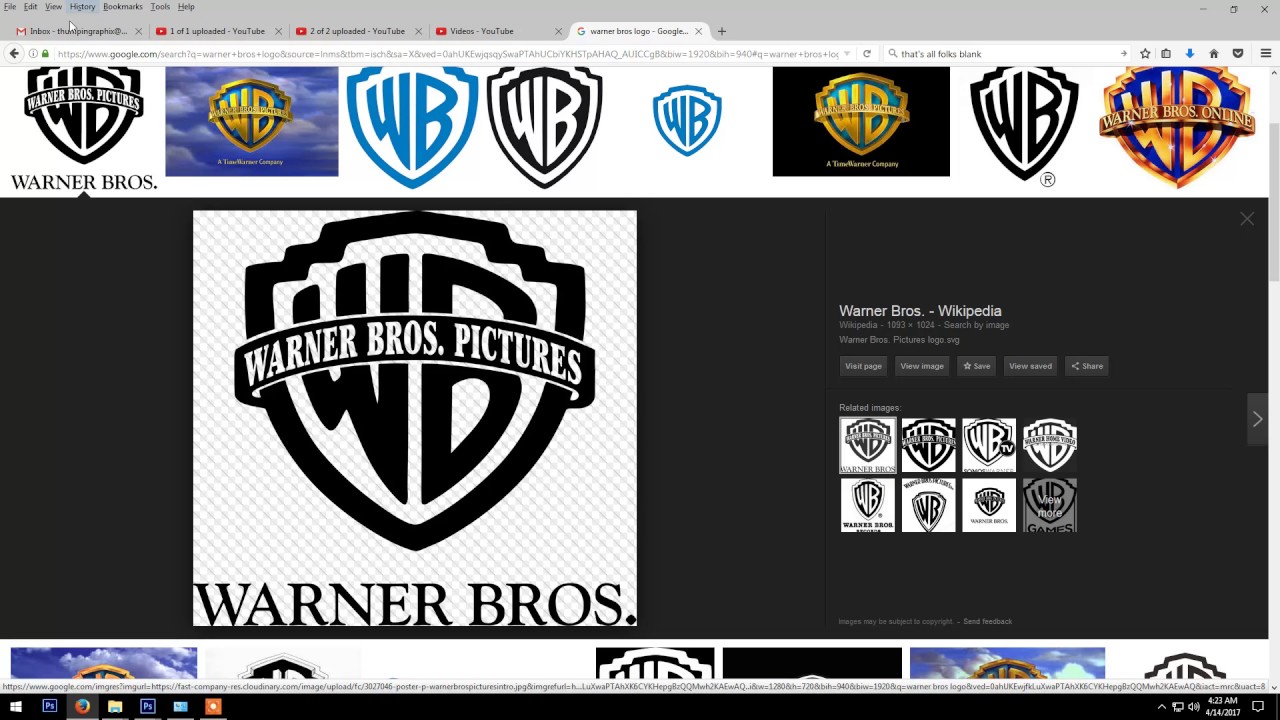Viewport: 1280px width, 720px height.
Task: Open 'Warner Bros. - Wikipedia' title link
Action: 920,311
